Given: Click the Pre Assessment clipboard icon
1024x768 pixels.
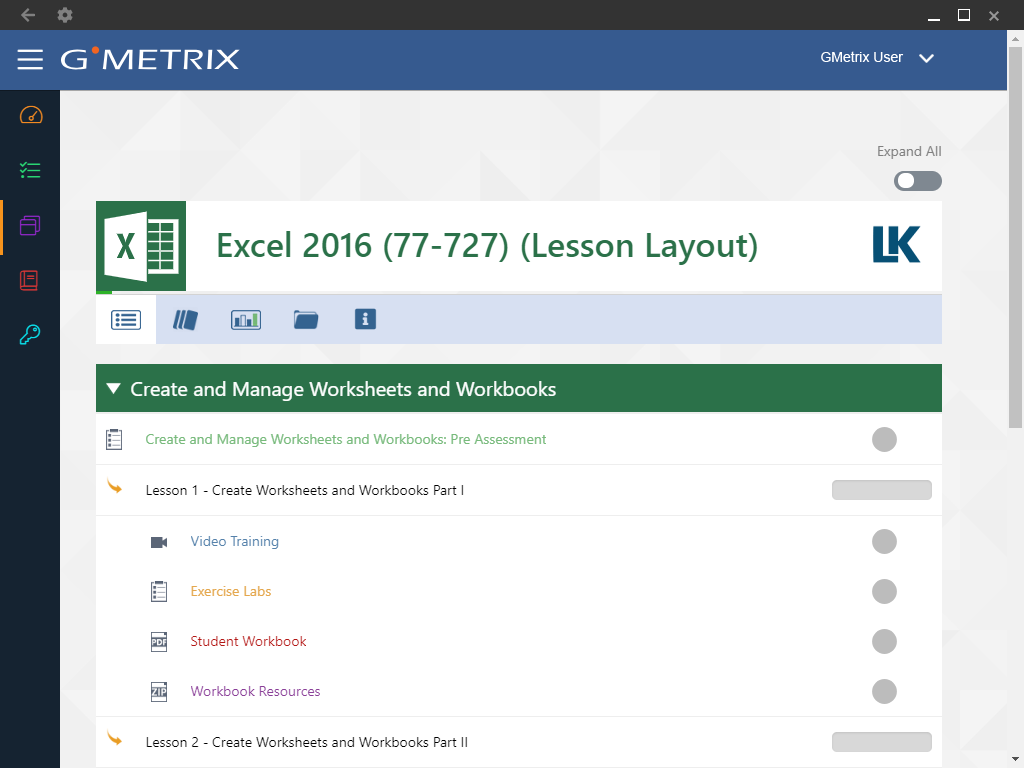Looking at the screenshot, I should point(114,440).
